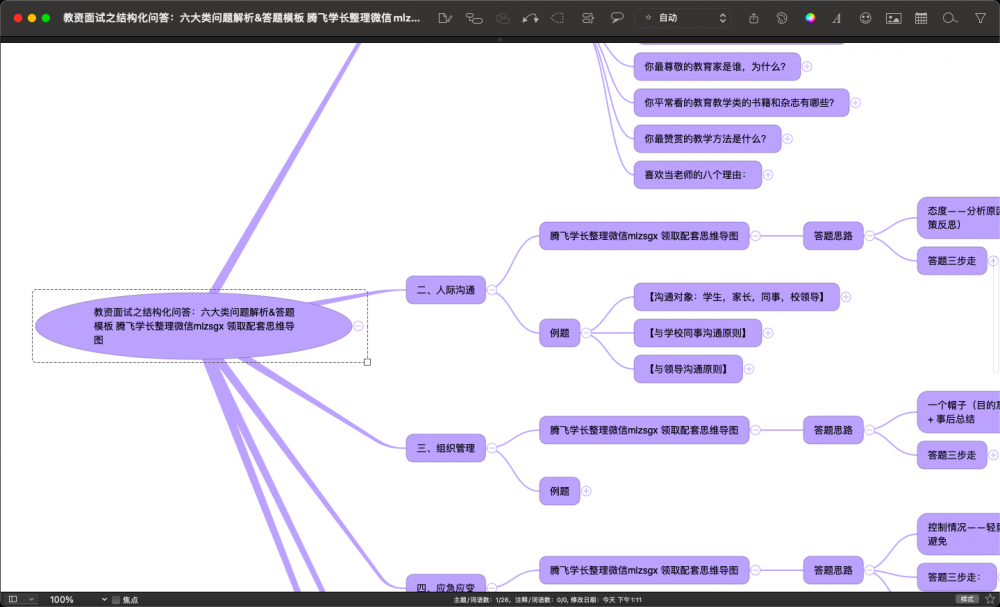Expand 例题 under 三、组织管理
The height and width of the screenshot is (607, 1000).
(586, 491)
